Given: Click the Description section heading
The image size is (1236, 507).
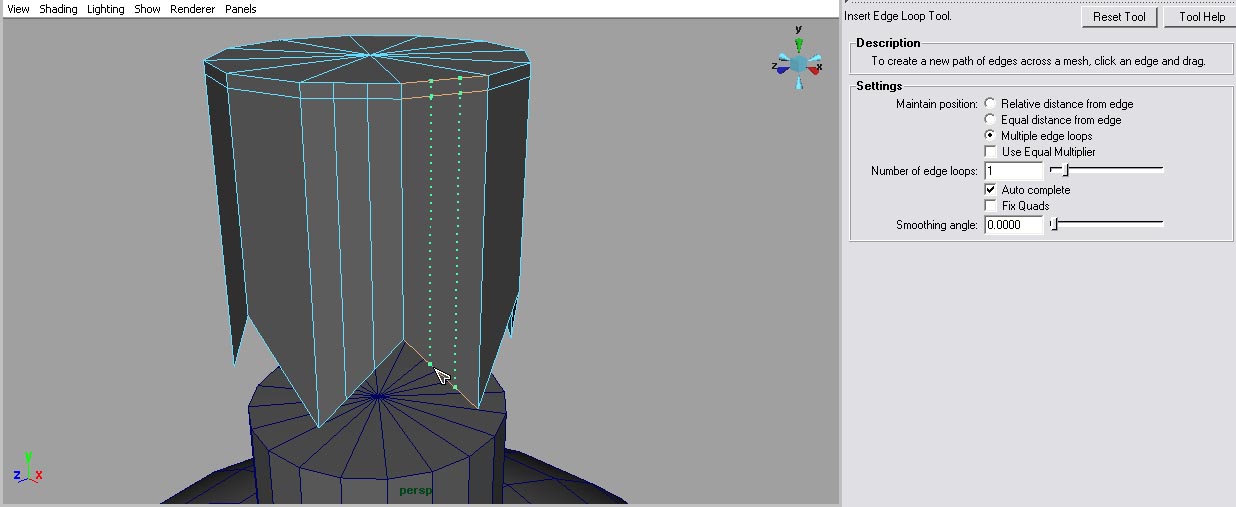Looking at the screenshot, I should (888, 43).
